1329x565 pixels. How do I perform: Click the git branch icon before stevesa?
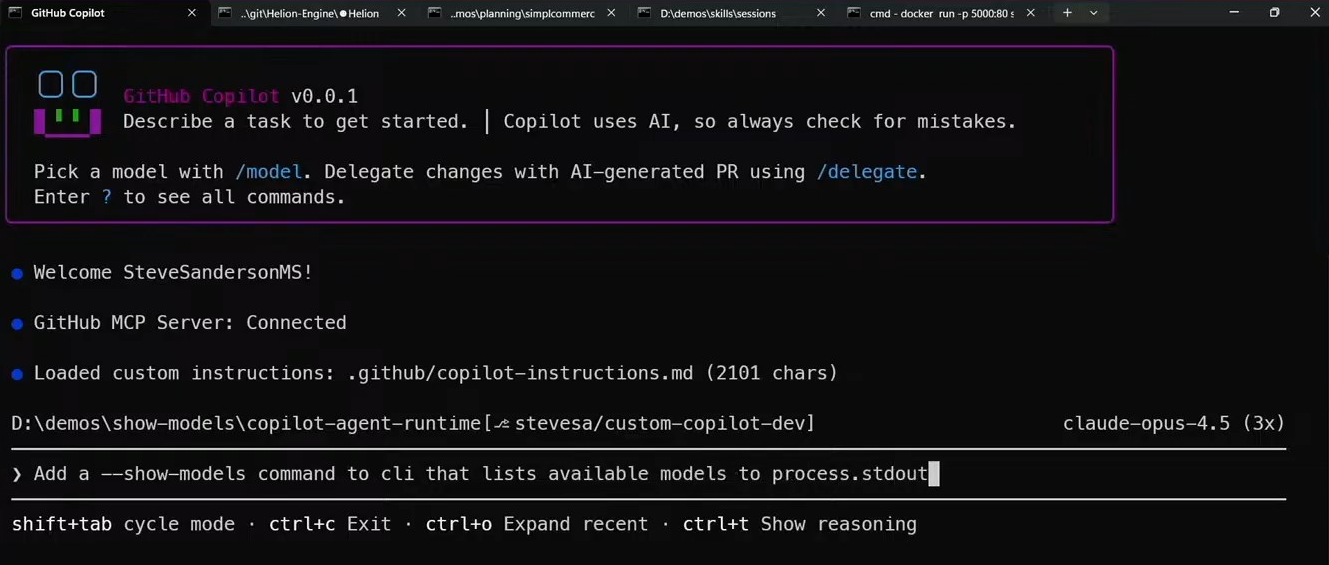click(503, 424)
